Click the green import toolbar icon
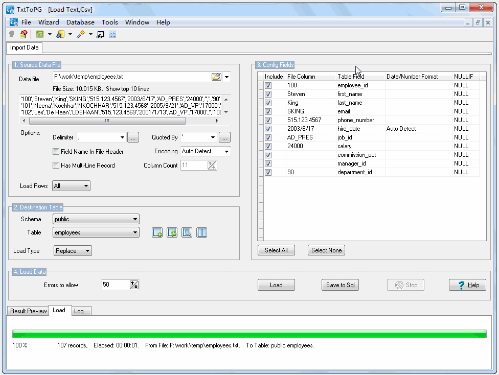499x375 pixels. click(x=40, y=34)
